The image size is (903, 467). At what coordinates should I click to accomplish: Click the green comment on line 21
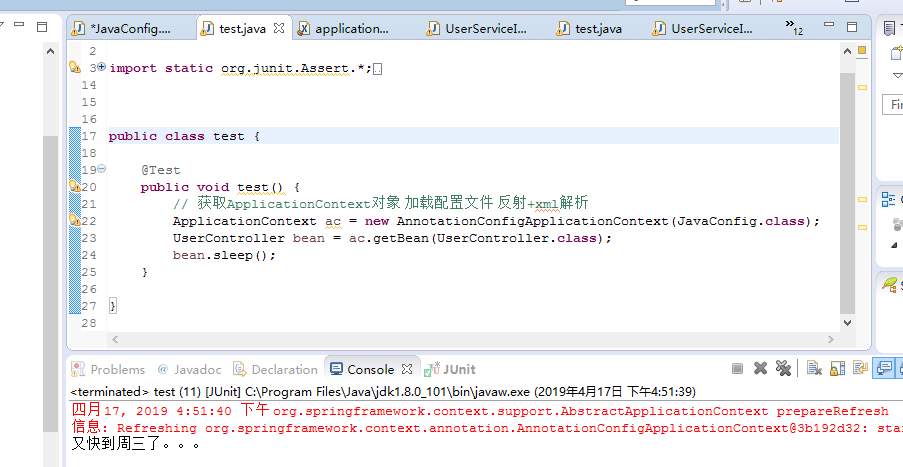[x=381, y=203]
